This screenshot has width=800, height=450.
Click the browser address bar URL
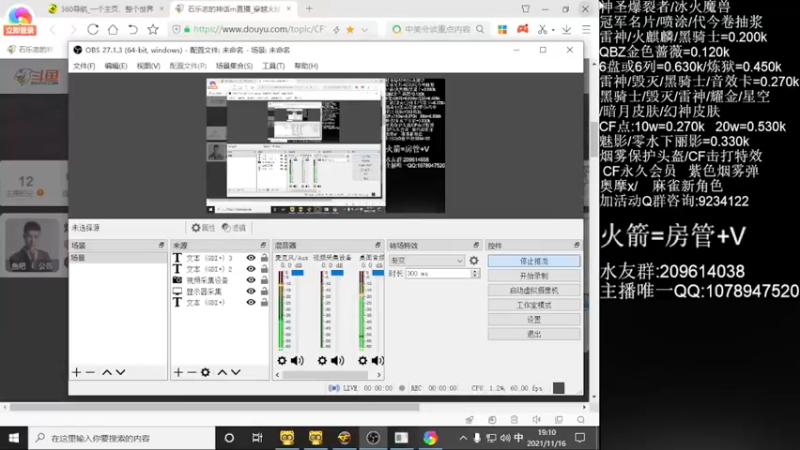pyautogui.click(x=259, y=30)
